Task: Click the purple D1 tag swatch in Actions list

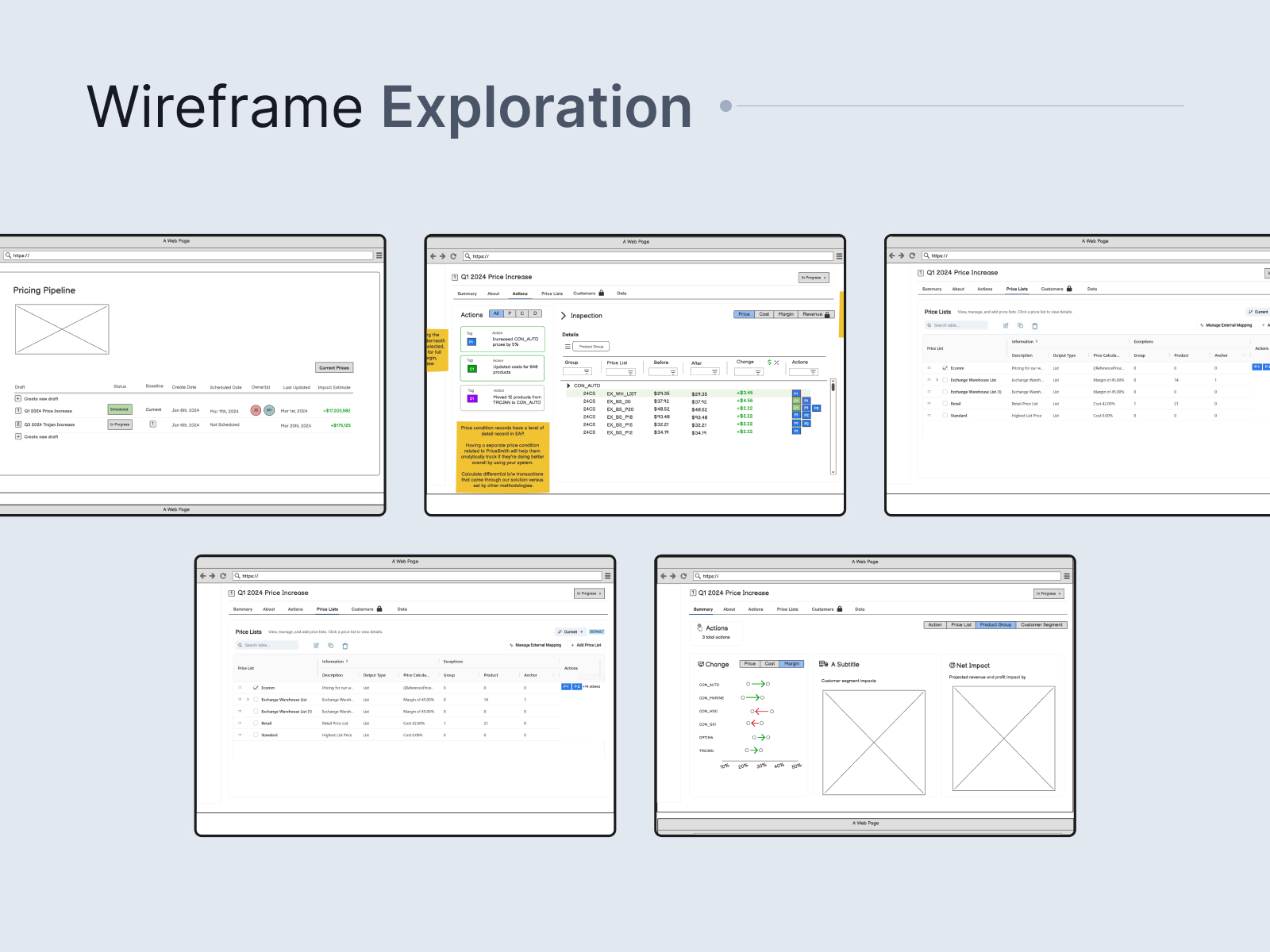Action: [x=471, y=398]
